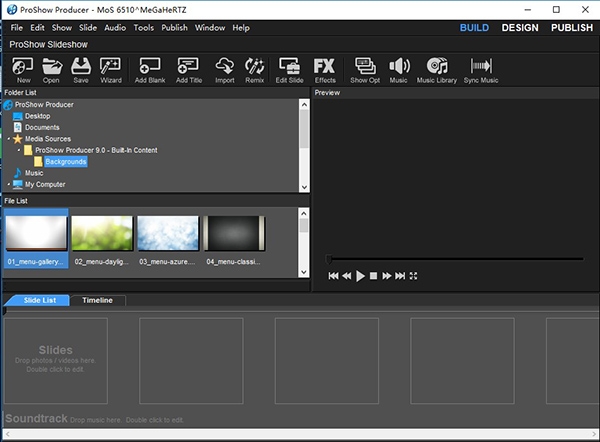Collapse the Media Sources tree node

coord(9,139)
